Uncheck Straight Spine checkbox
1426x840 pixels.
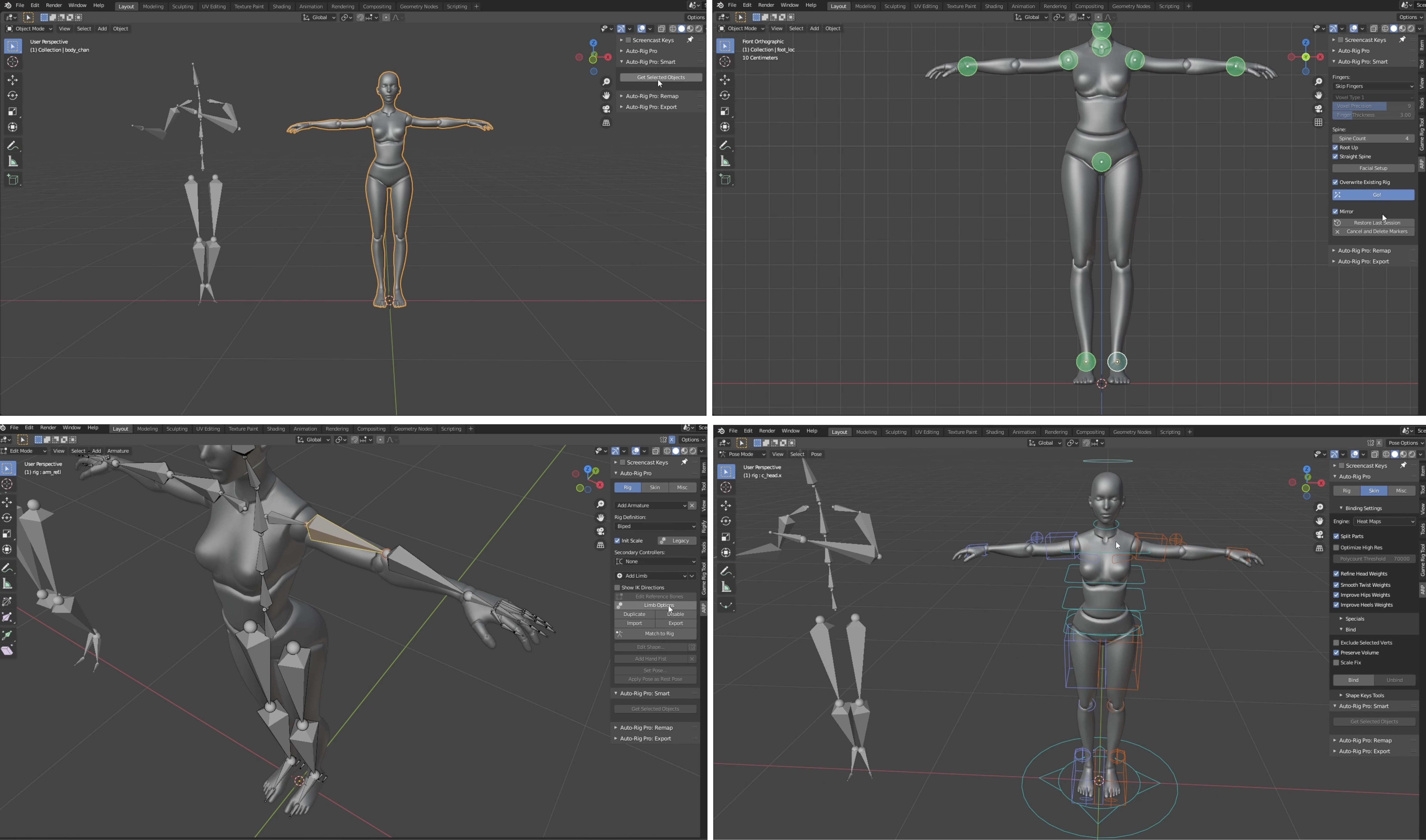coord(1335,157)
